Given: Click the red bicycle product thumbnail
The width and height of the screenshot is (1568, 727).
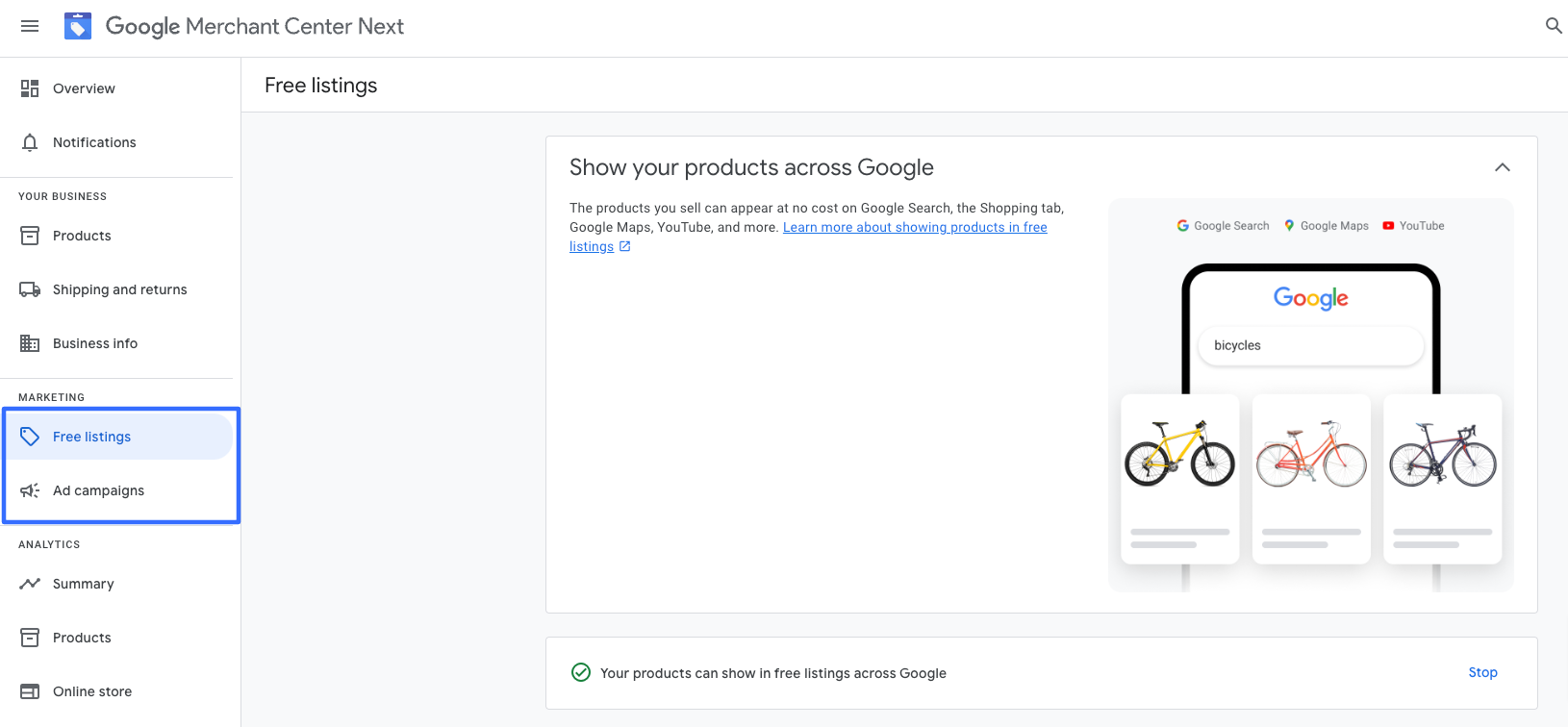Looking at the screenshot, I should pyautogui.click(x=1311, y=454).
